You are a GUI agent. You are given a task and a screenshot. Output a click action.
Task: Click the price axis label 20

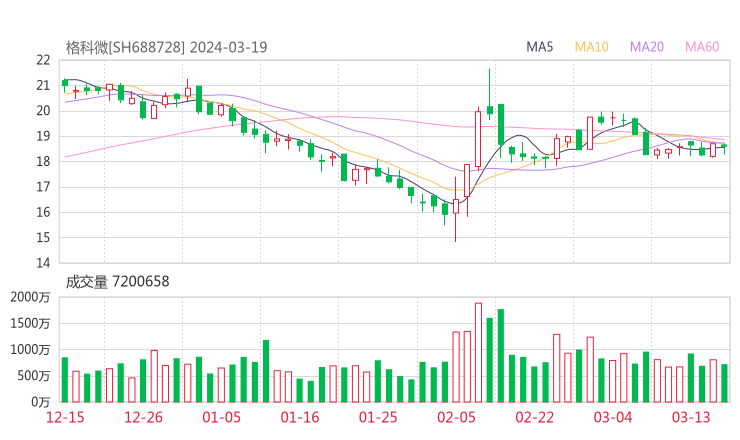[x=43, y=110]
